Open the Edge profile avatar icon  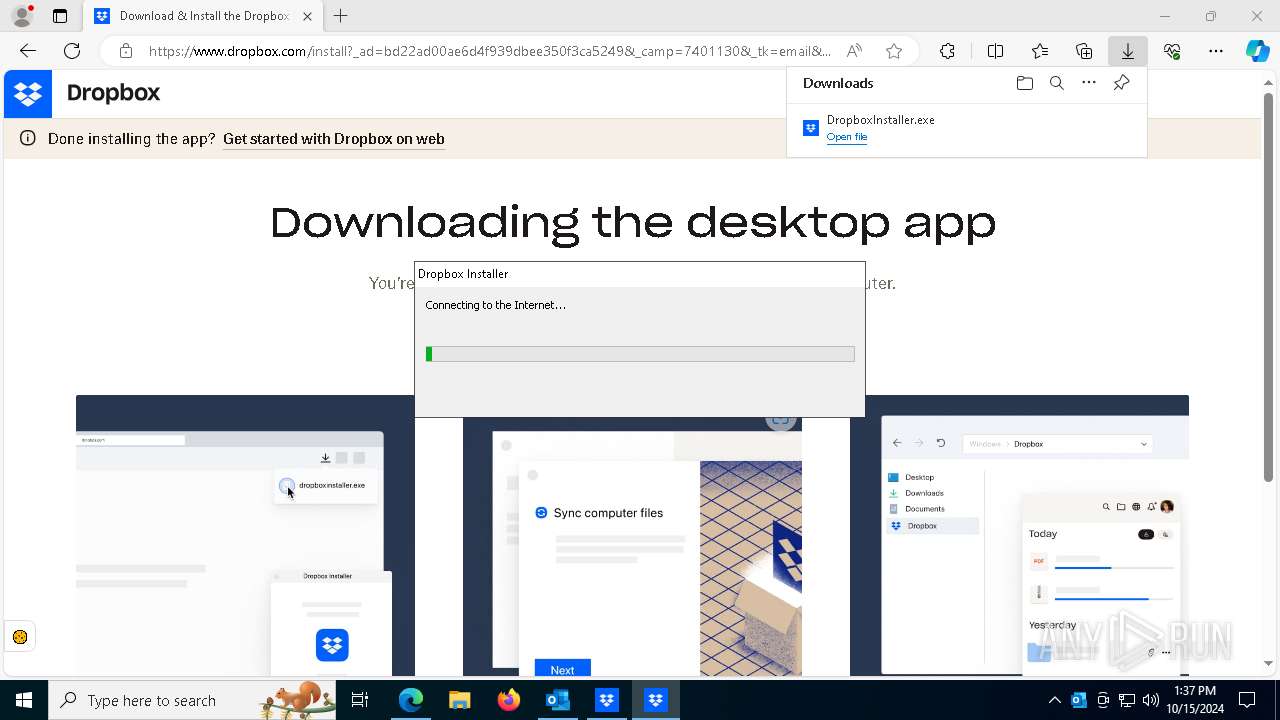click(22, 16)
